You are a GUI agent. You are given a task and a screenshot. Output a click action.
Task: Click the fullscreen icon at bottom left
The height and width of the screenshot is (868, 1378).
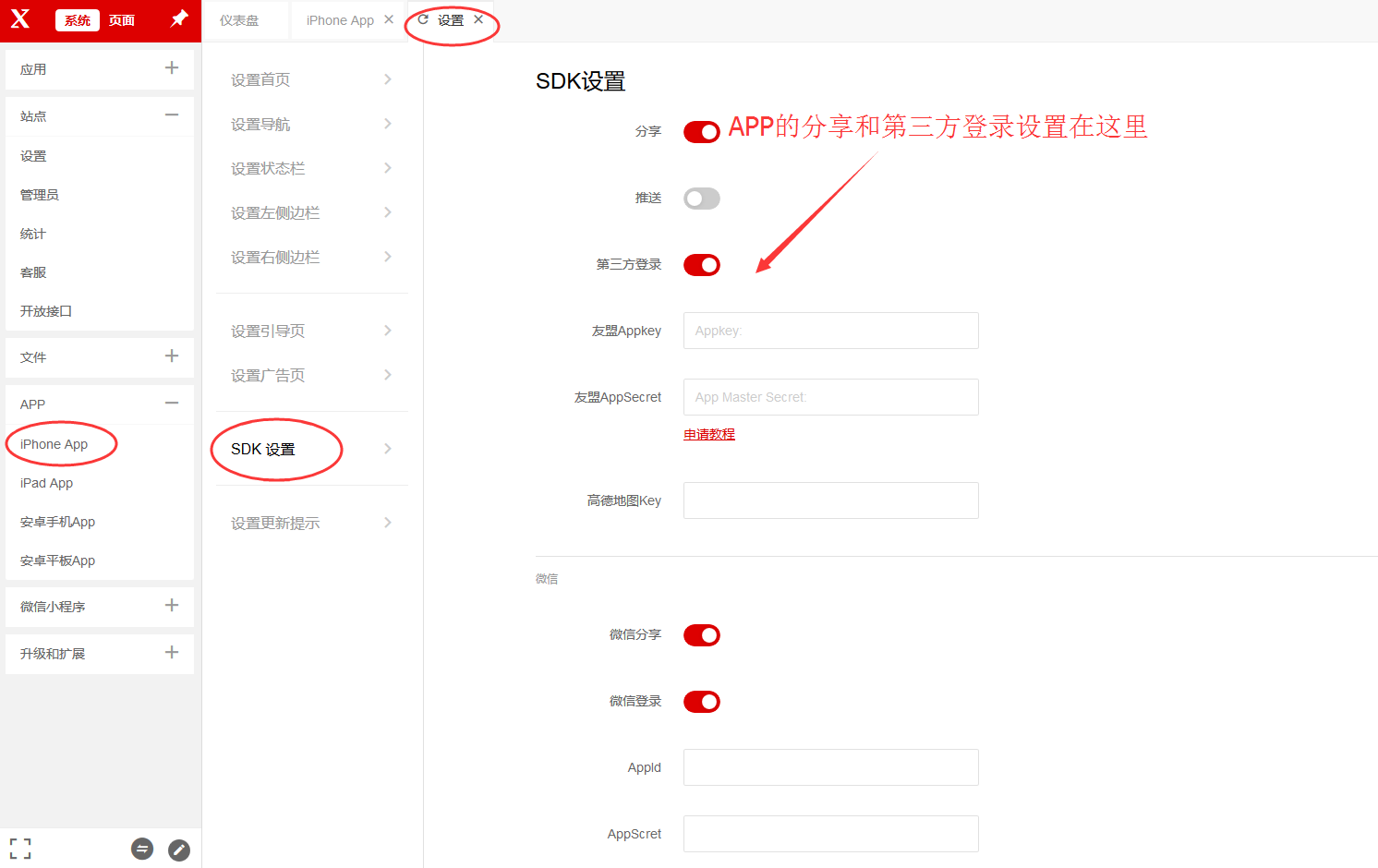pyautogui.click(x=20, y=849)
